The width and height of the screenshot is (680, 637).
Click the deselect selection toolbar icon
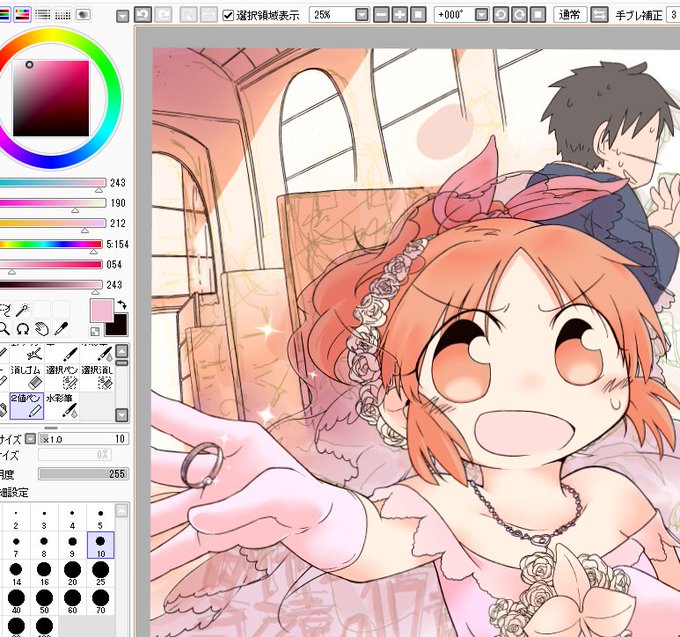(188, 15)
